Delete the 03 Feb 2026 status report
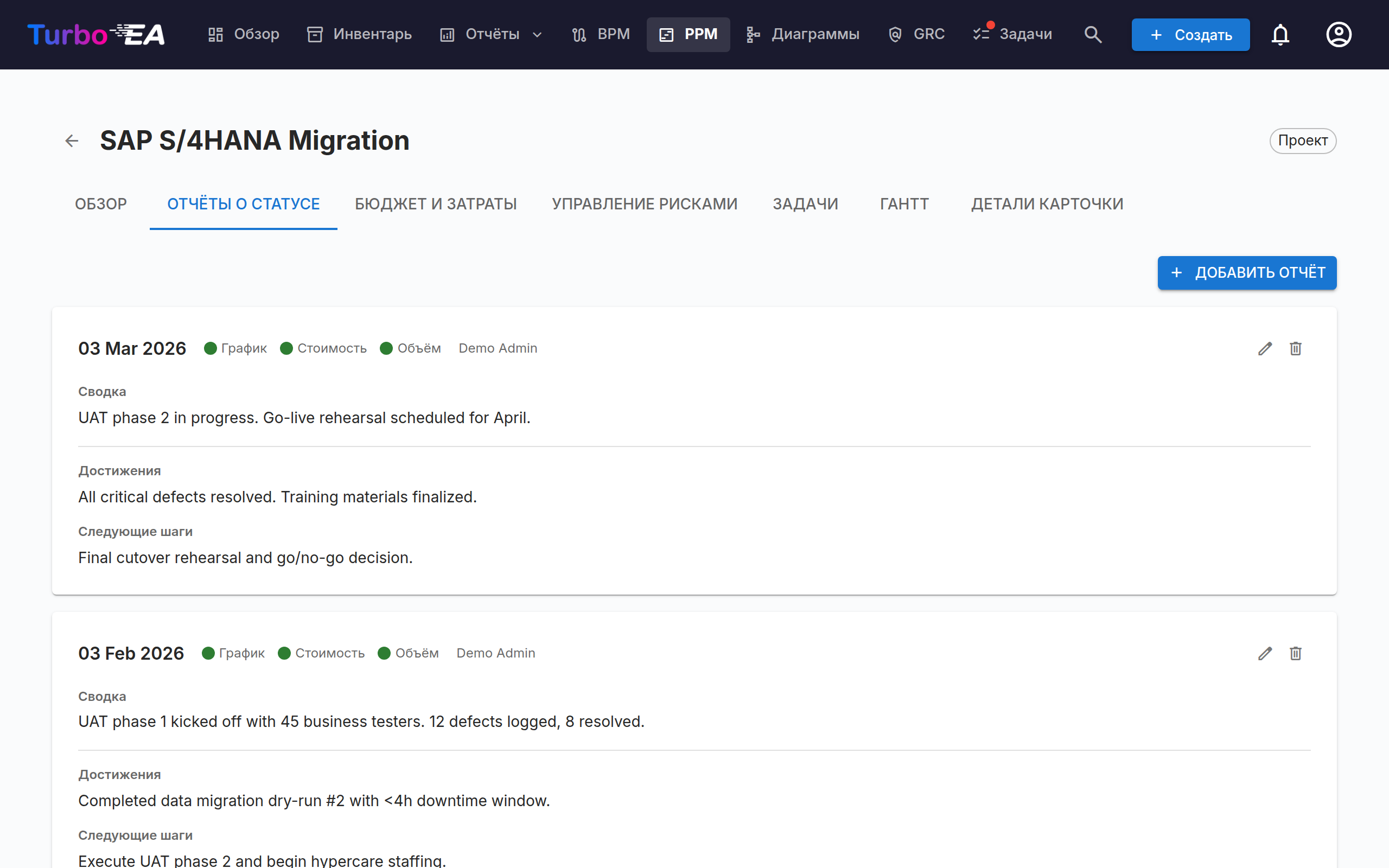 click(1296, 653)
